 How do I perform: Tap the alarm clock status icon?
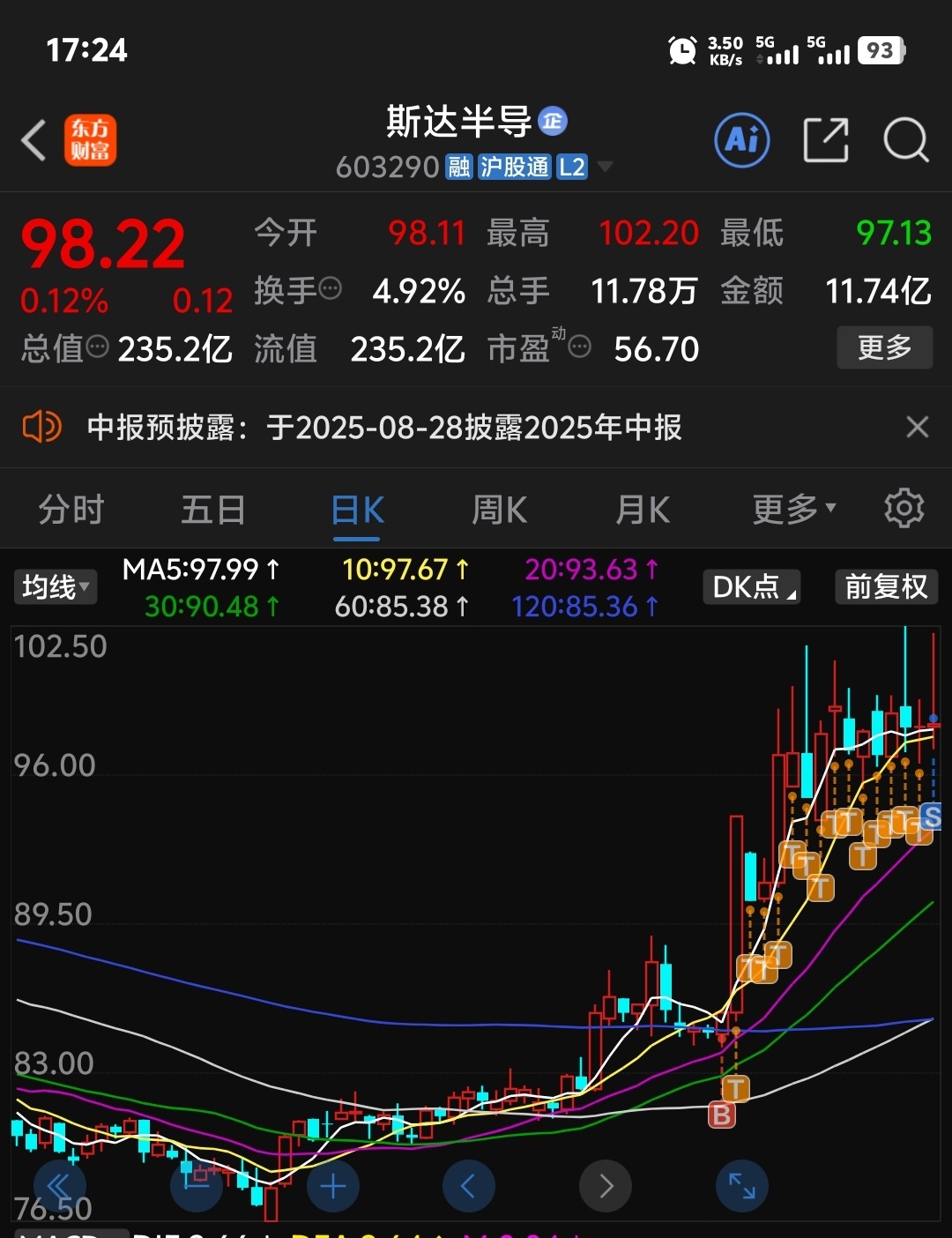pos(682,50)
